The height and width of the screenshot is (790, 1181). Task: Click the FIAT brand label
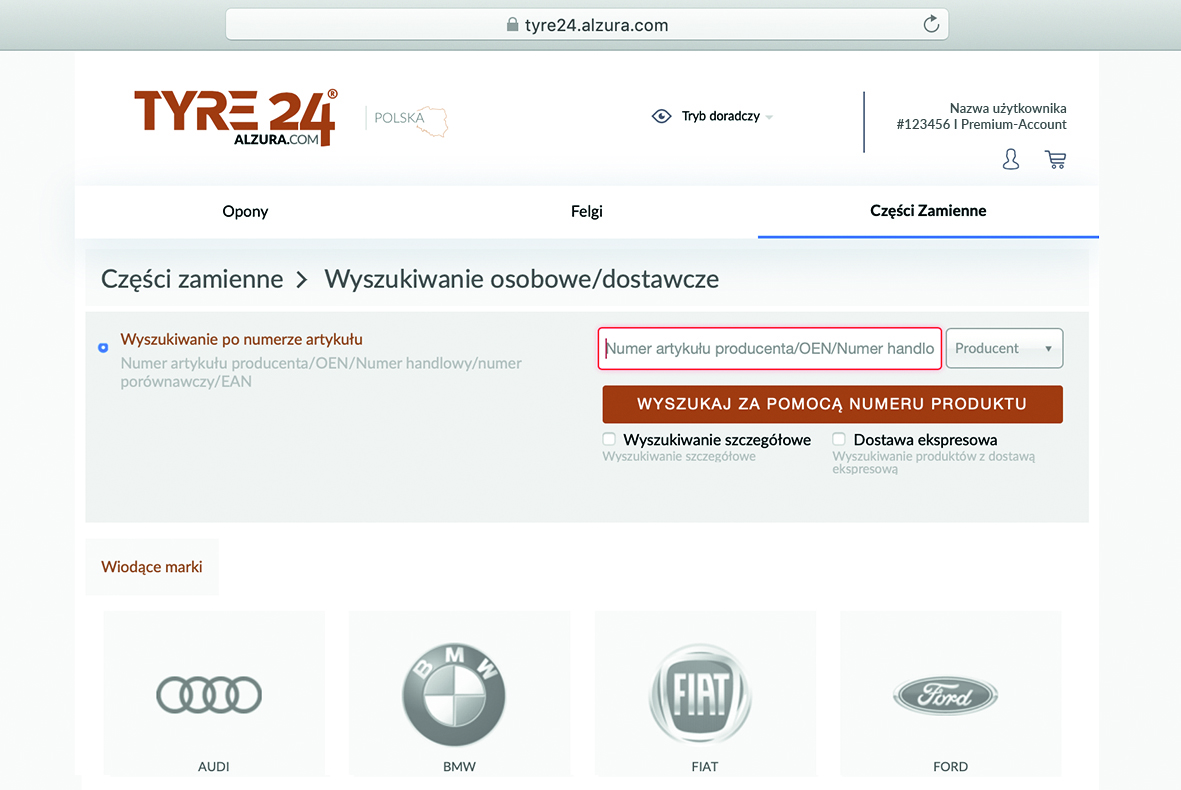[x=705, y=767]
